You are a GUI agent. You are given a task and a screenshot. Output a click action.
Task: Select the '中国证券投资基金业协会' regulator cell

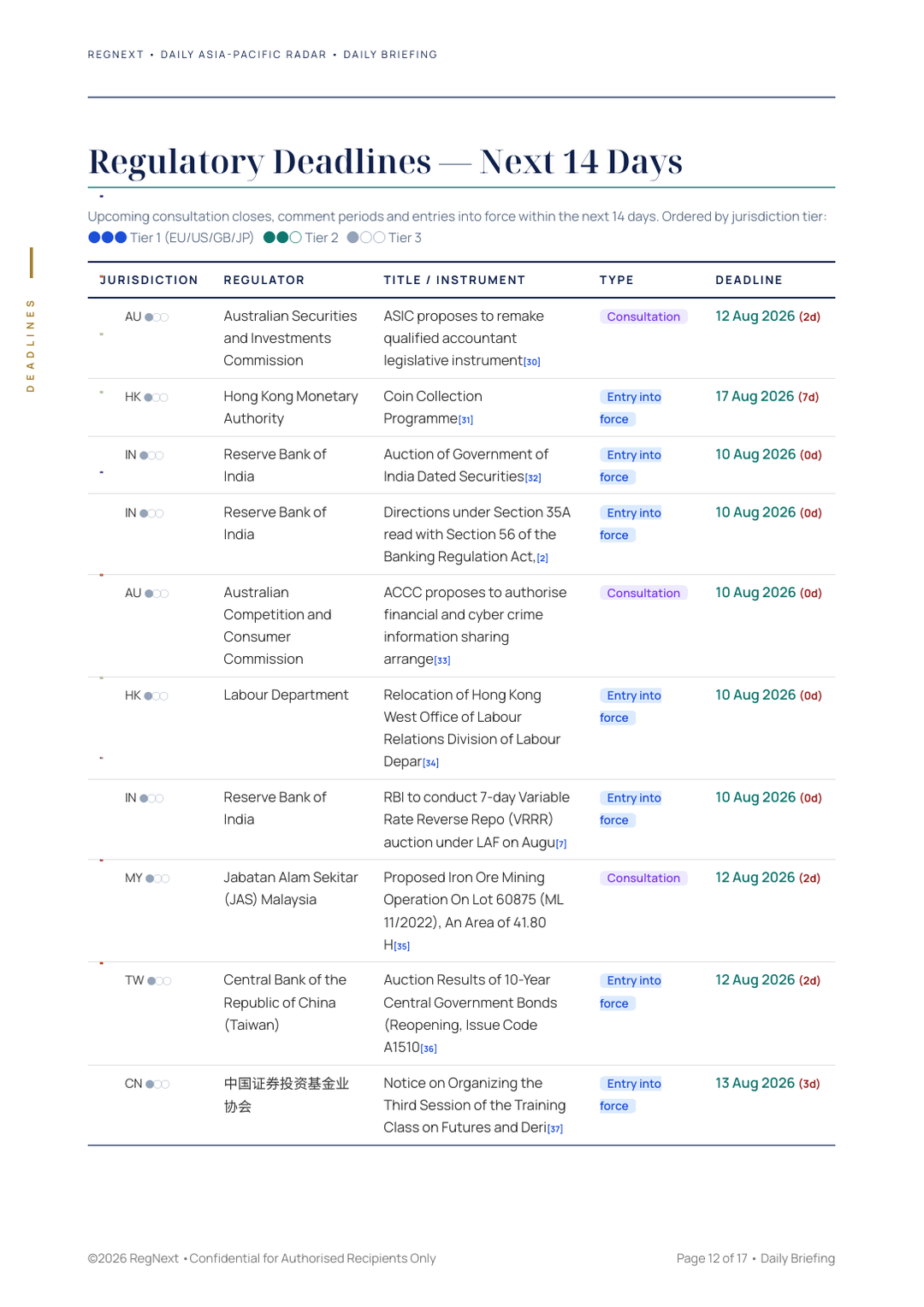[287, 1095]
